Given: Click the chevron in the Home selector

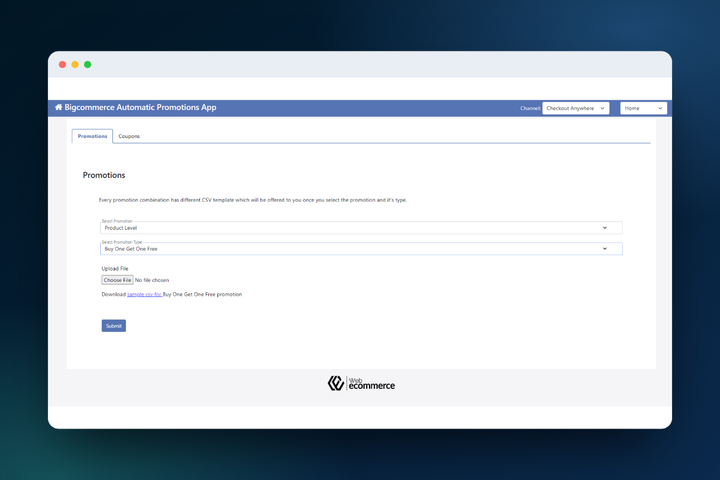Looking at the screenshot, I should tap(660, 108).
